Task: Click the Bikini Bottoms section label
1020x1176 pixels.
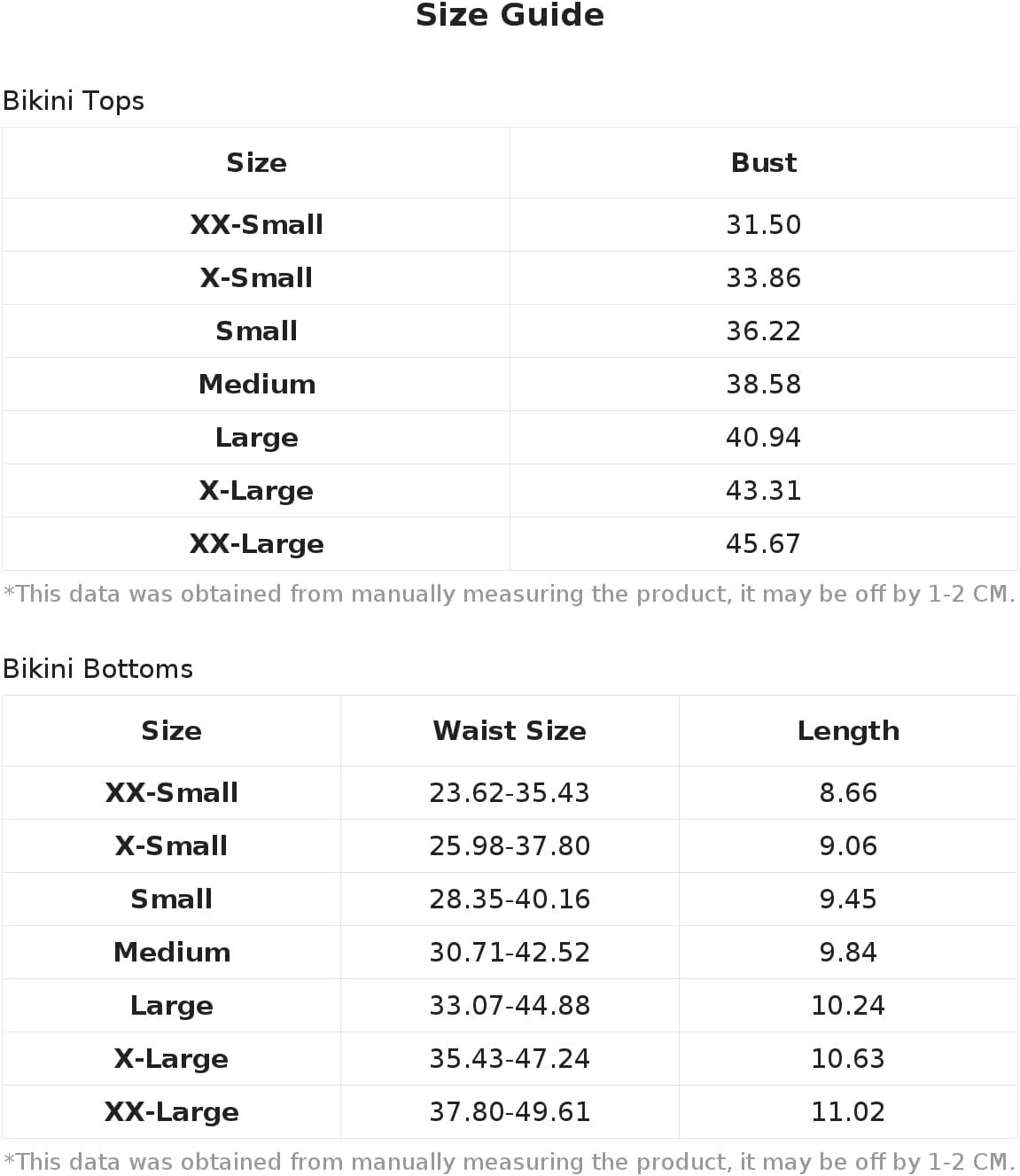Action: (x=97, y=669)
